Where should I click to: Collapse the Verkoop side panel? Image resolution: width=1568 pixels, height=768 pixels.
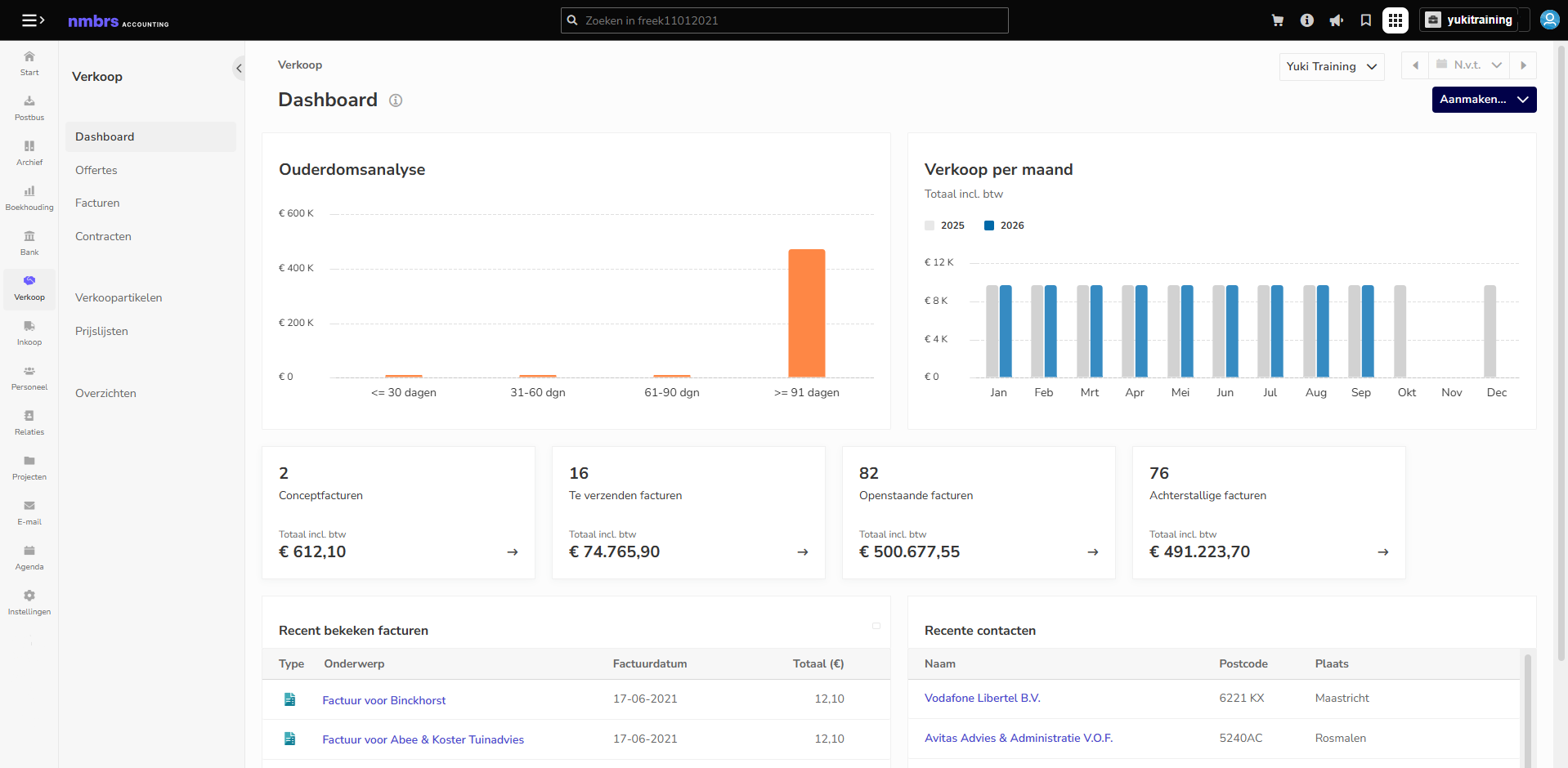coord(239,69)
